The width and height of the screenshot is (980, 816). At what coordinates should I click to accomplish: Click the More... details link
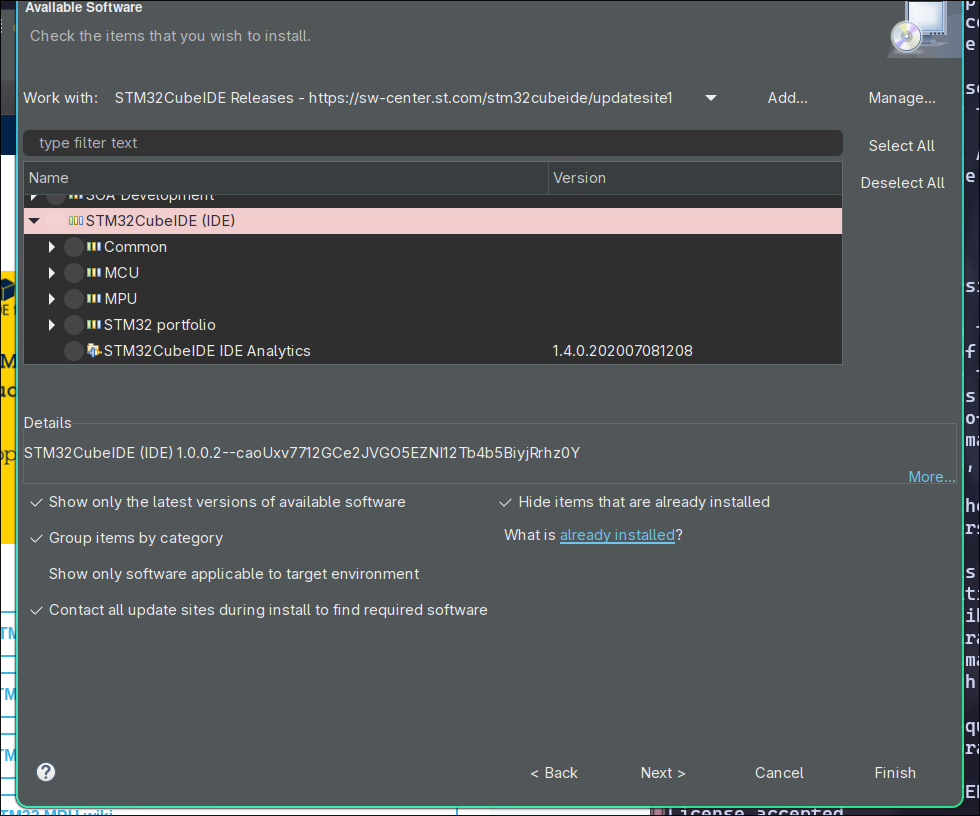[x=931, y=476]
